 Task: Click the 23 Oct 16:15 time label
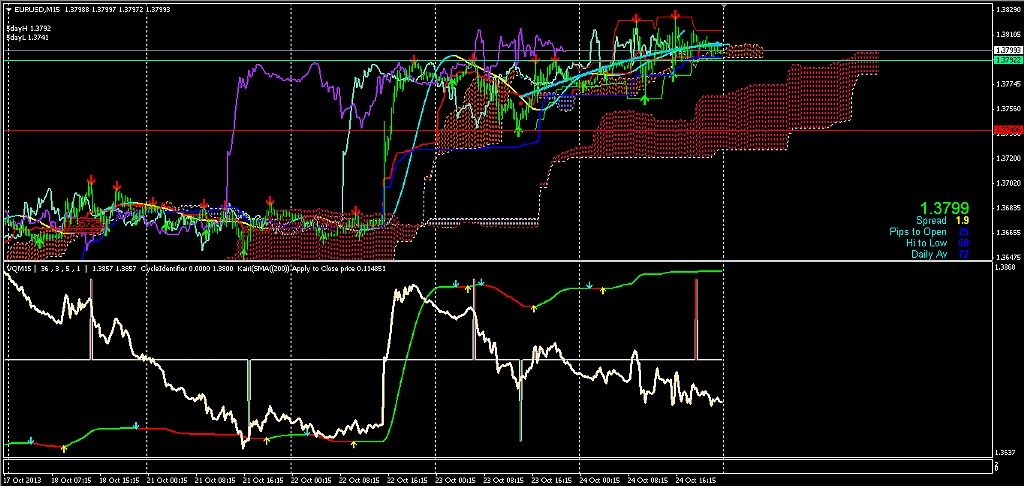(x=552, y=480)
